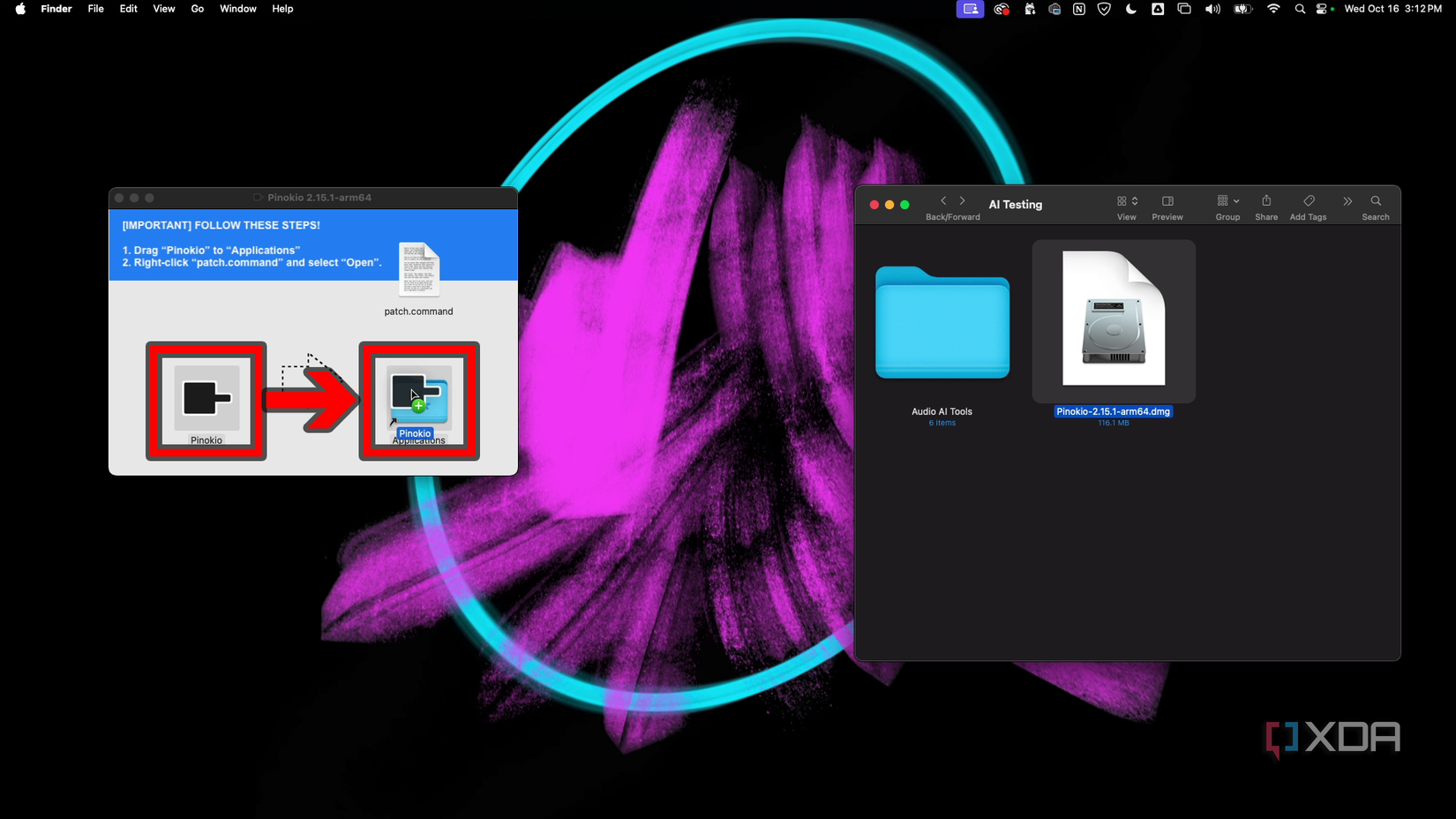Click the Back navigation chevron

click(943, 200)
